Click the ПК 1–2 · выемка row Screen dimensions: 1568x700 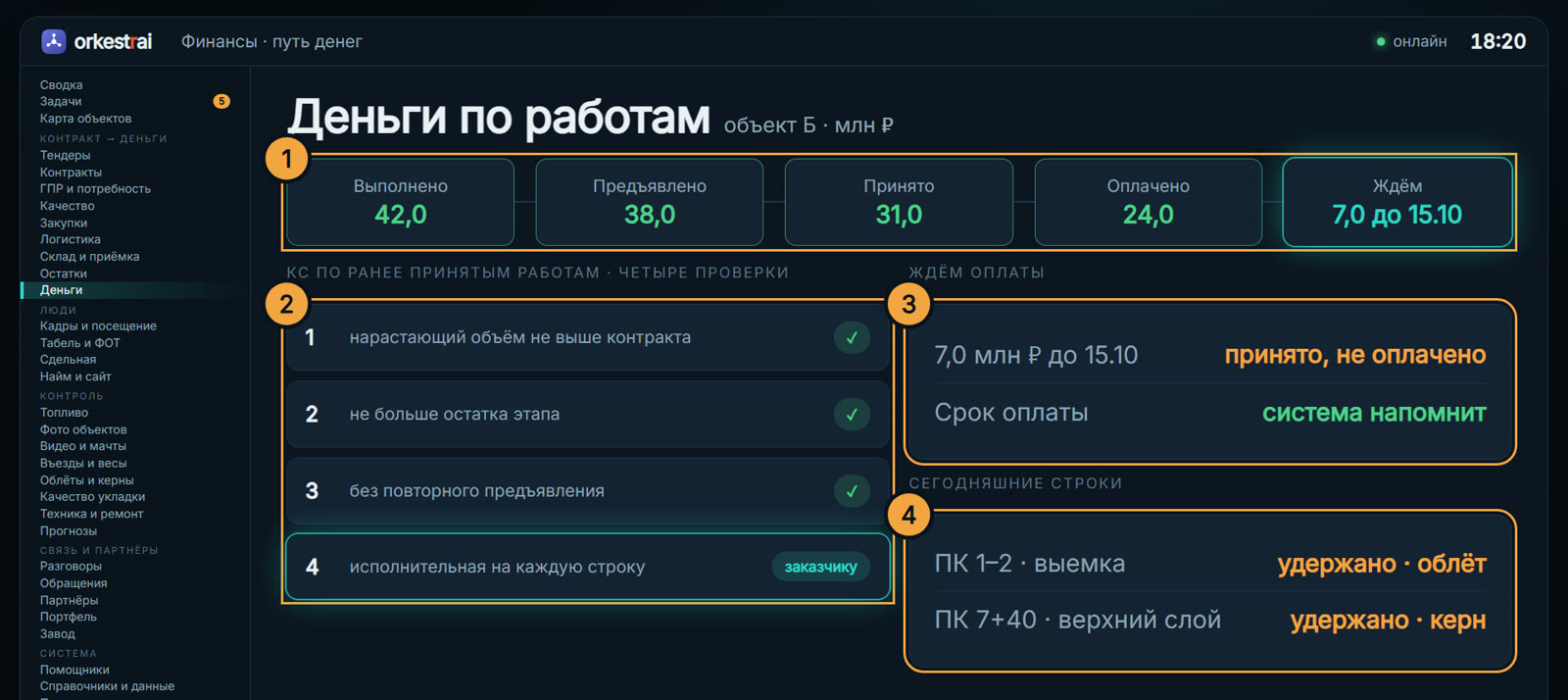(x=1210, y=564)
